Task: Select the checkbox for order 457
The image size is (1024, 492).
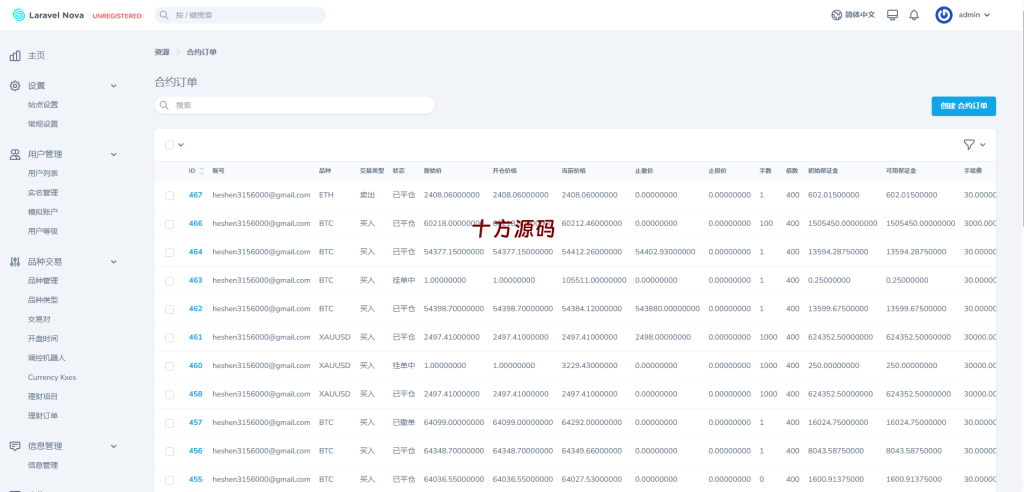Action: [x=170, y=423]
